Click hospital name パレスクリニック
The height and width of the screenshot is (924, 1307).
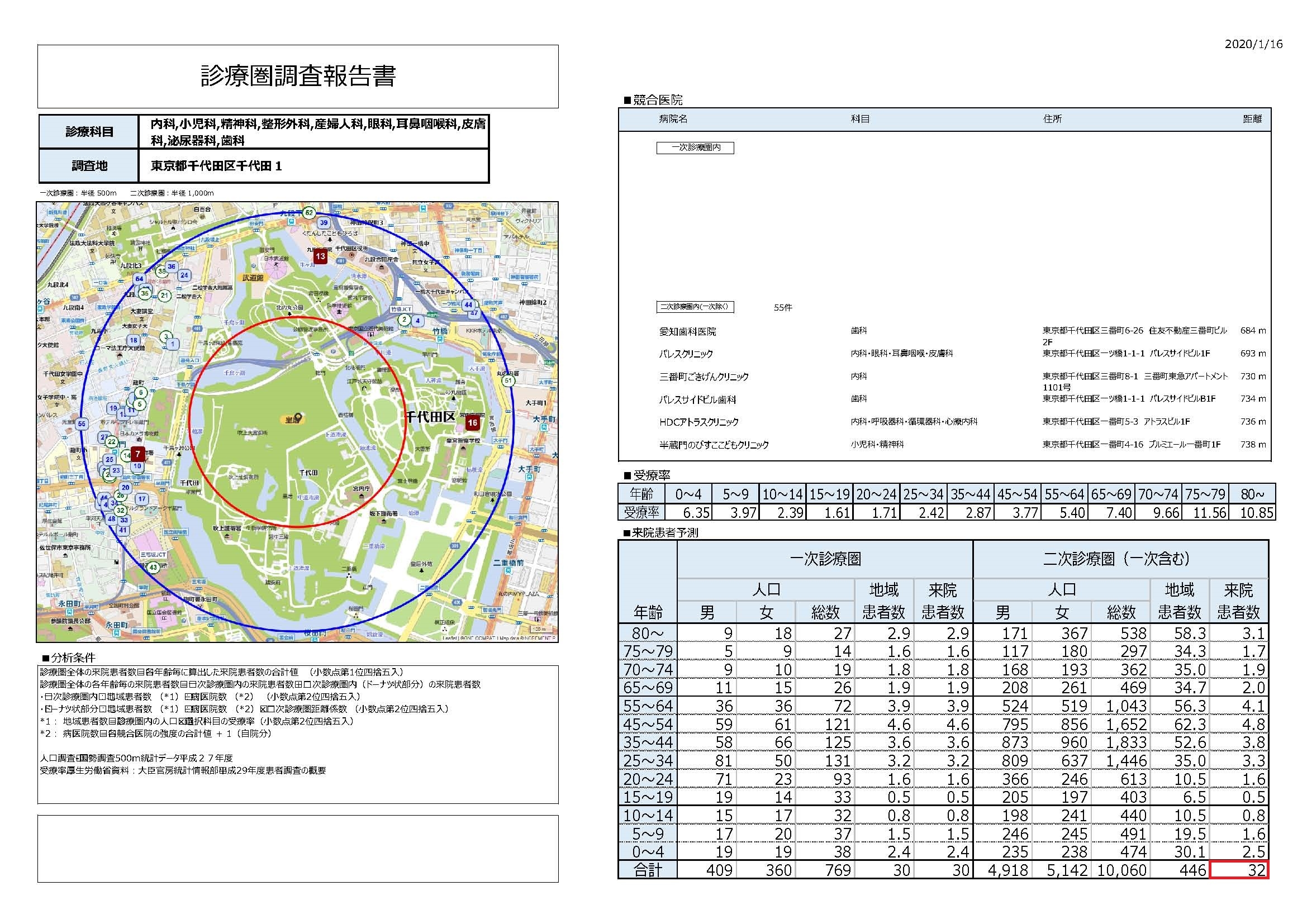click(686, 354)
